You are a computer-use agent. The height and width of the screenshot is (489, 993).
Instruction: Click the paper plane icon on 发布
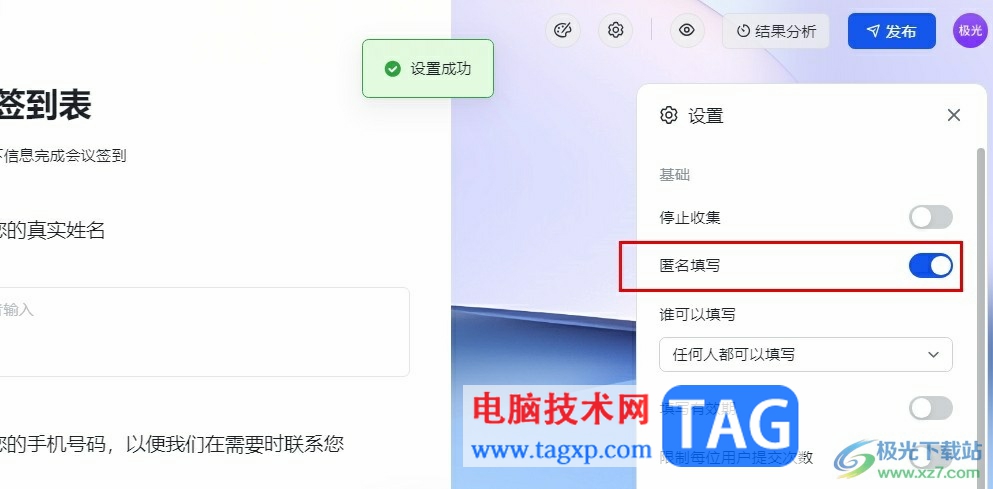coord(873,31)
